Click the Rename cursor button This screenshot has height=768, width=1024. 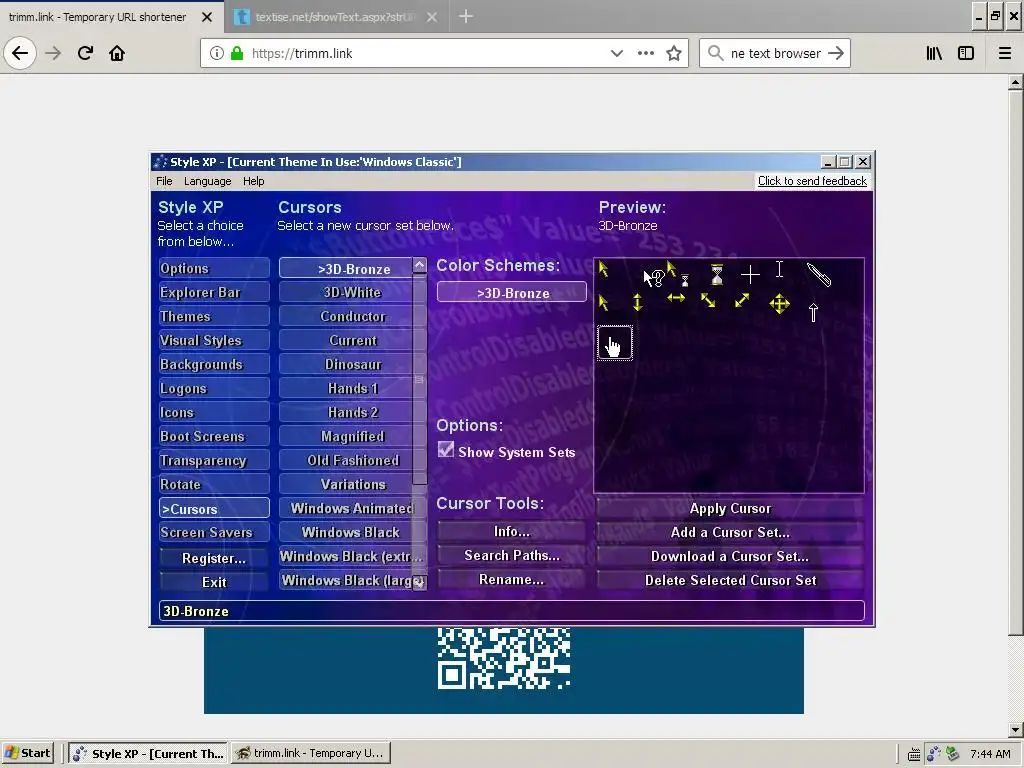click(511, 580)
